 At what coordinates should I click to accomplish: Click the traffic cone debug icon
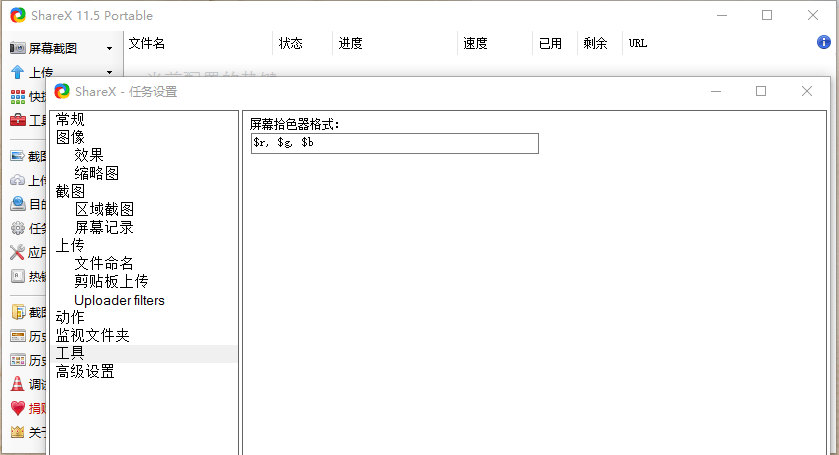click(x=17, y=384)
